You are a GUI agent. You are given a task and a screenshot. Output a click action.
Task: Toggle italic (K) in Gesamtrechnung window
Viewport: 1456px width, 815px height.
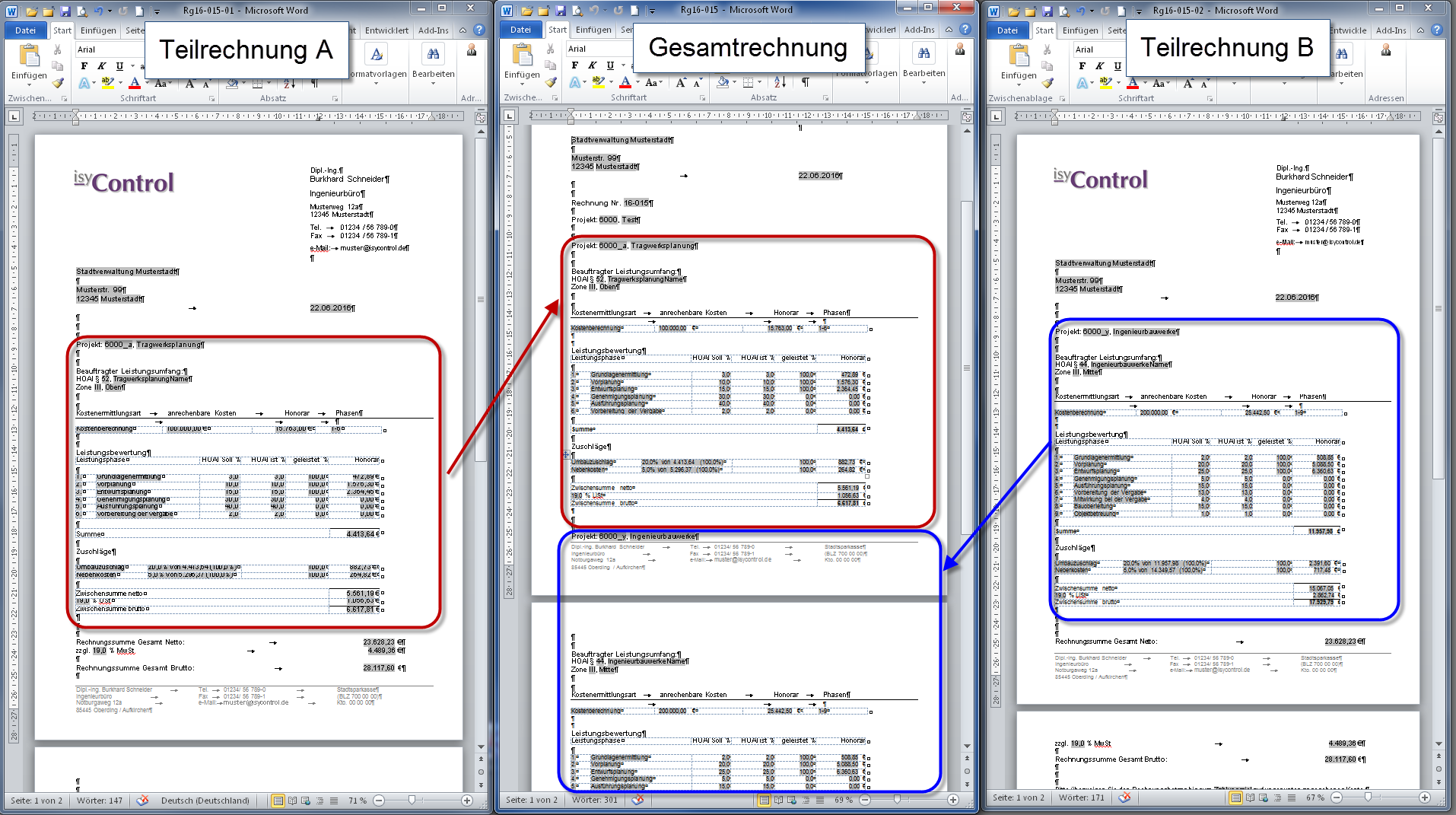pos(592,65)
